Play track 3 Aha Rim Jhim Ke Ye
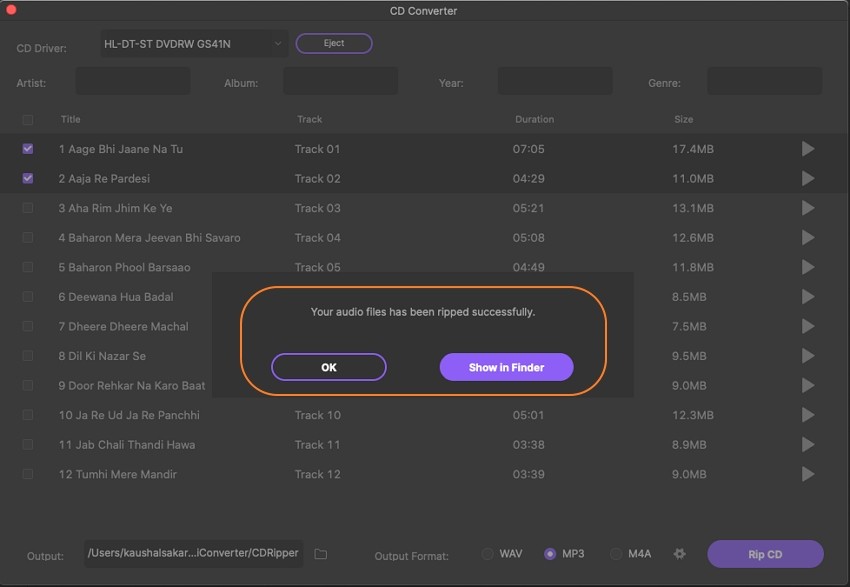The width and height of the screenshot is (850, 587). [x=807, y=208]
